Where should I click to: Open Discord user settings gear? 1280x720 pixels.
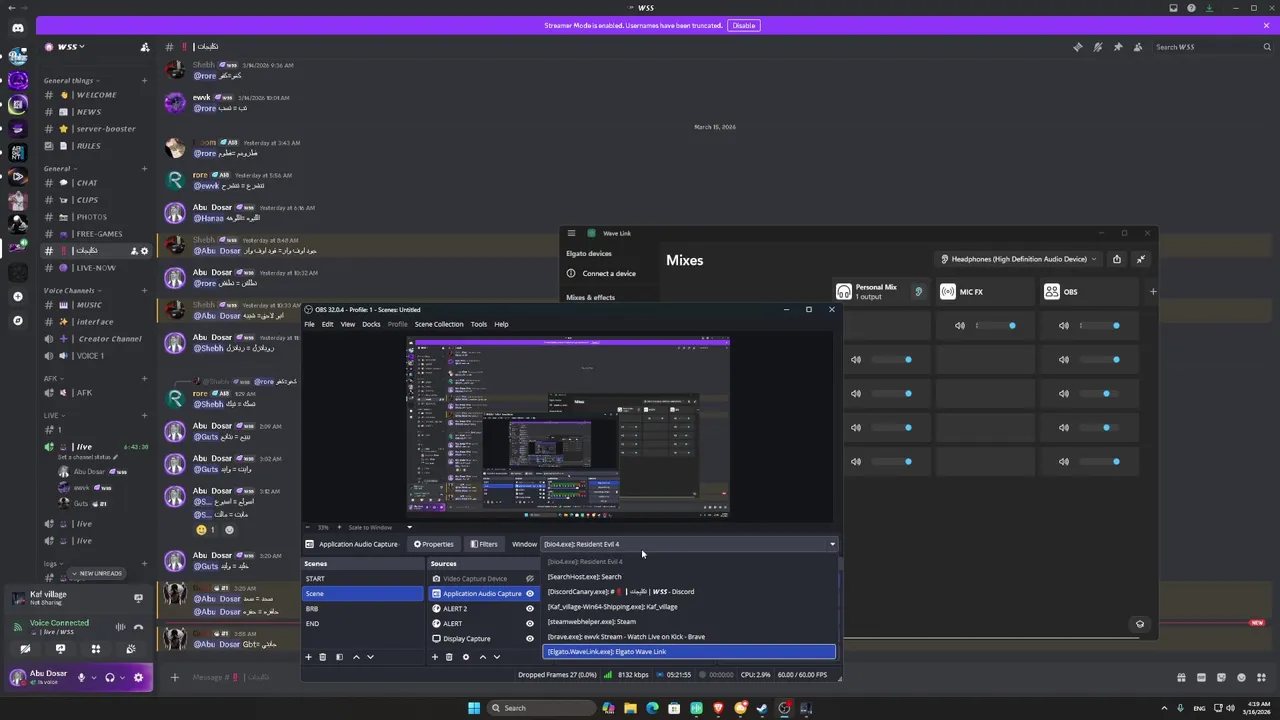coord(138,677)
